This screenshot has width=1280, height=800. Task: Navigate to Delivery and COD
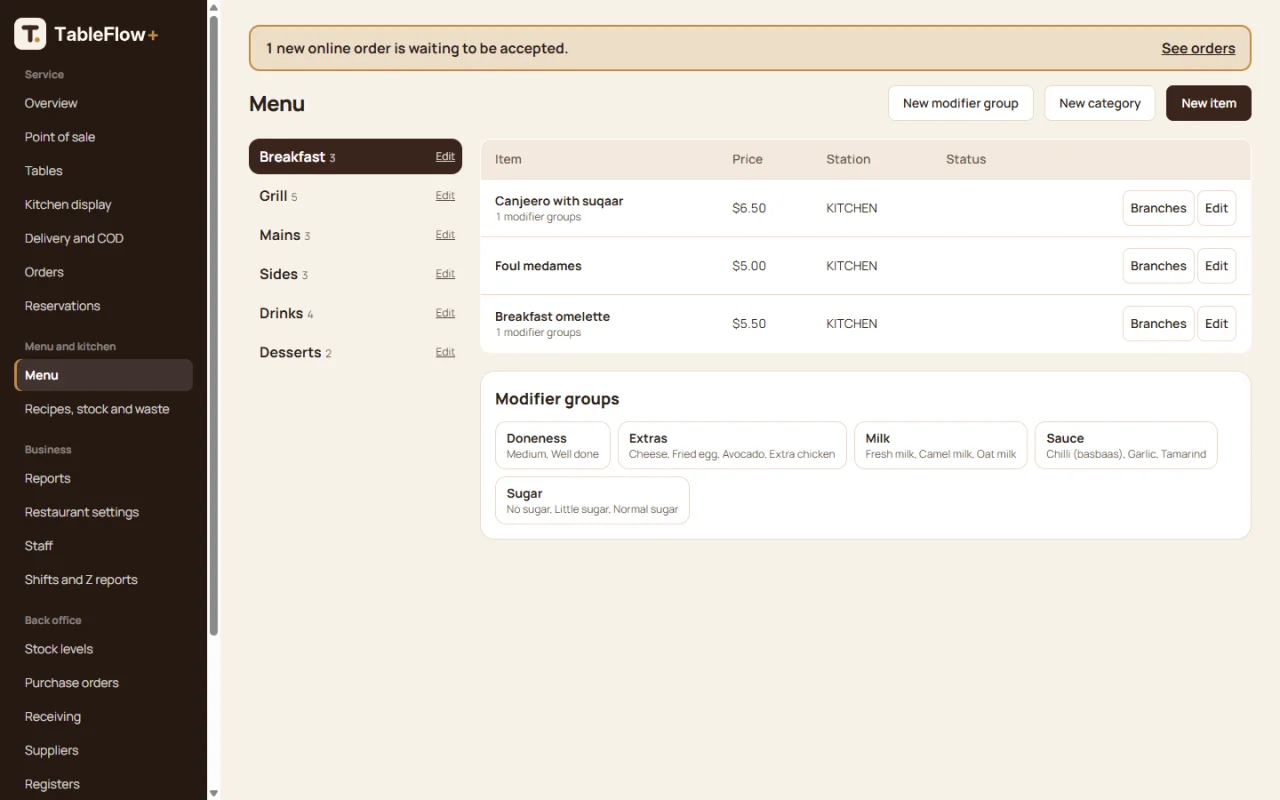103,239
